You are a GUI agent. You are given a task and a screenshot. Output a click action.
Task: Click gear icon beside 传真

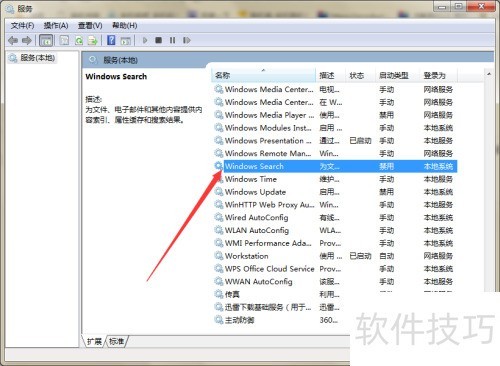(x=219, y=294)
